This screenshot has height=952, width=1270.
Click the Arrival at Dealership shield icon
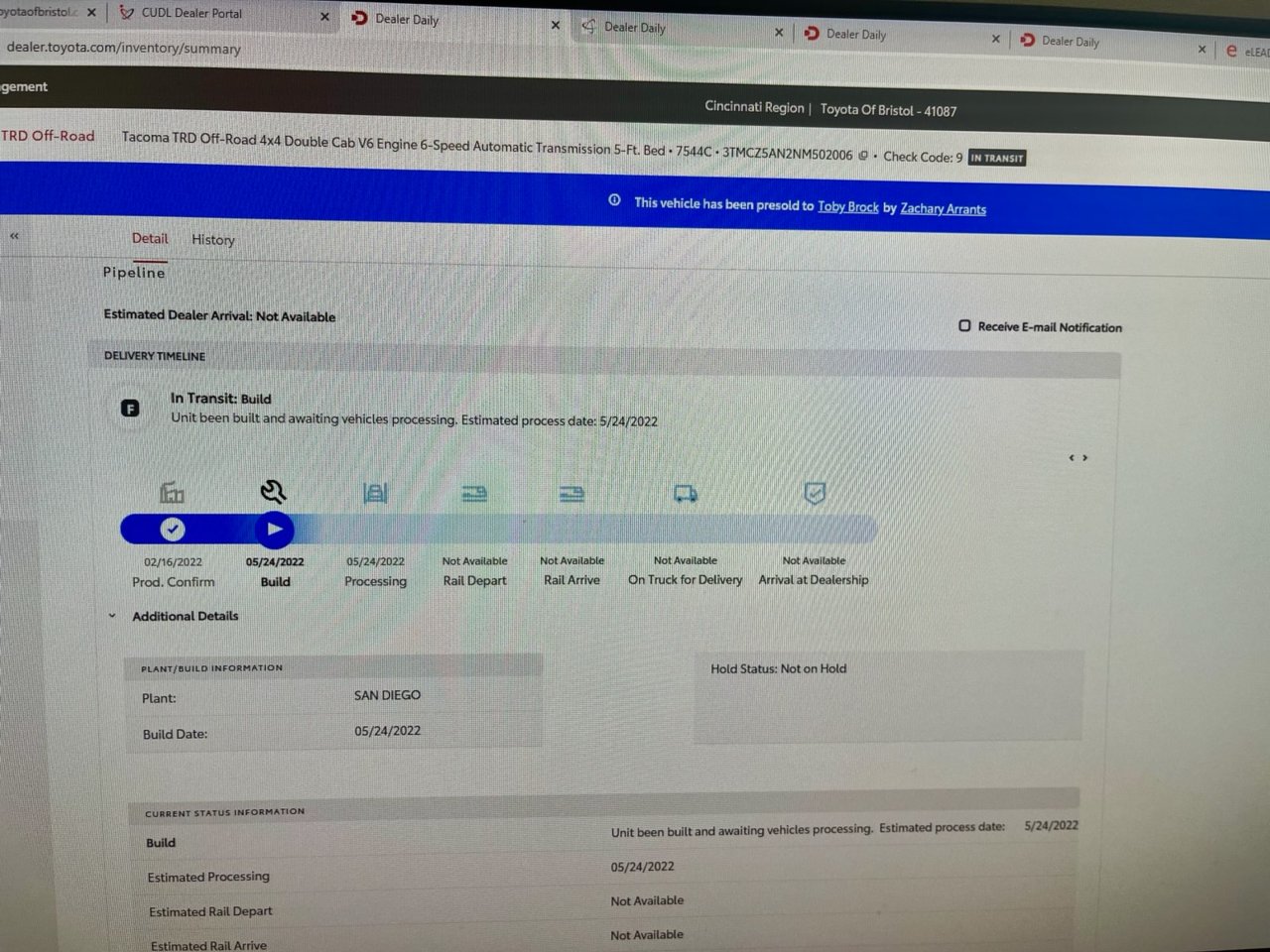coord(815,493)
